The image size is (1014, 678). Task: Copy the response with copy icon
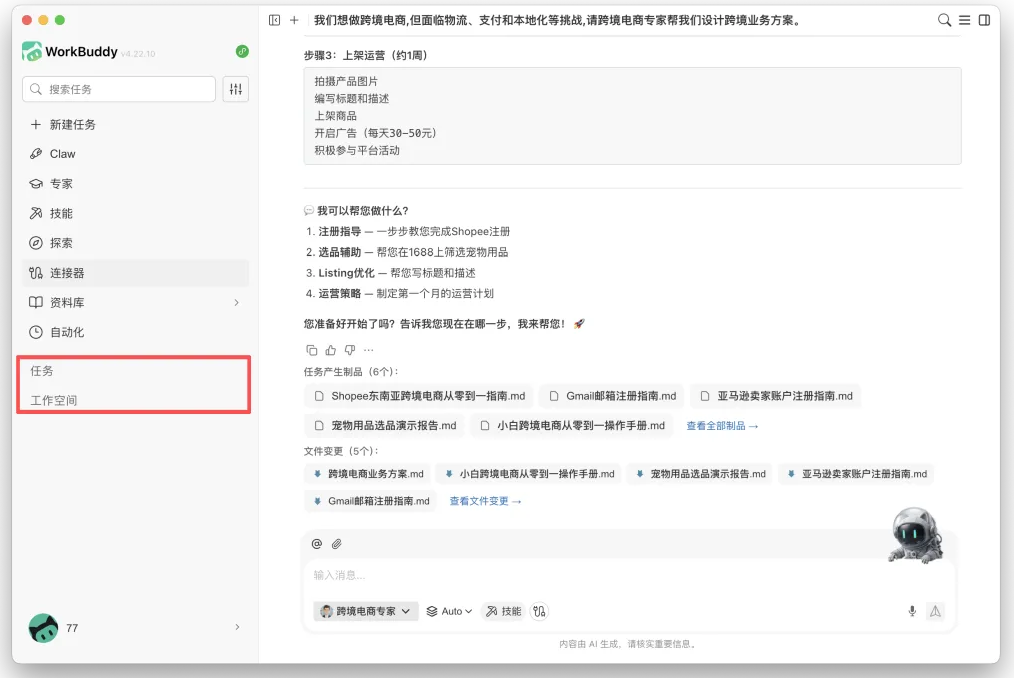(312, 350)
